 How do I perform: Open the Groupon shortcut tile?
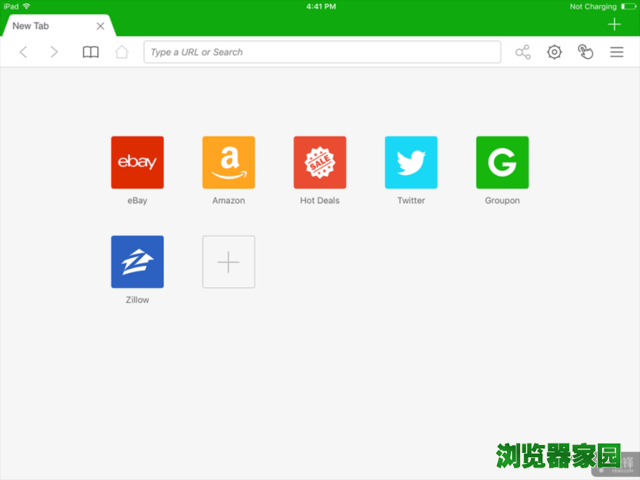502,162
